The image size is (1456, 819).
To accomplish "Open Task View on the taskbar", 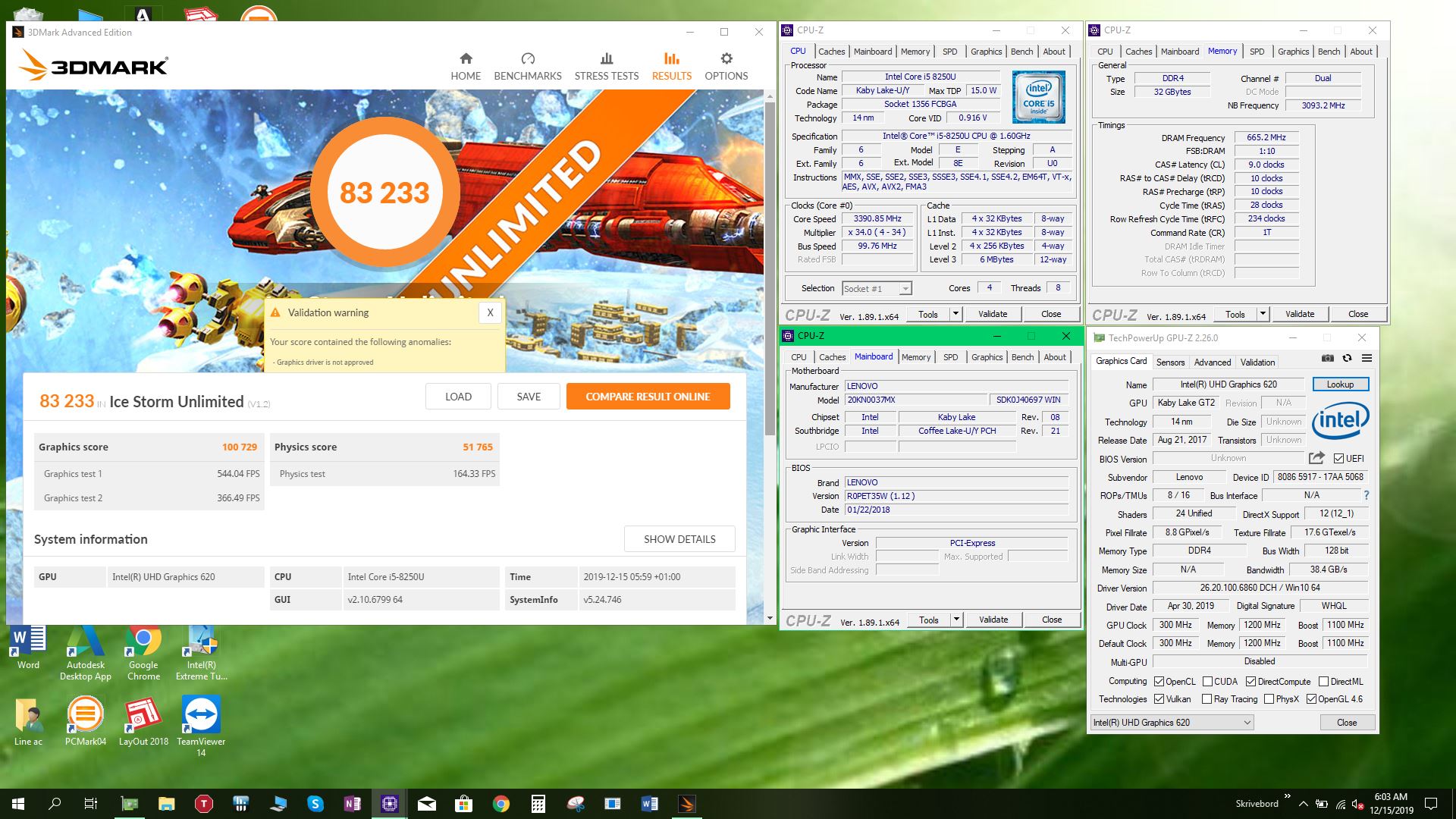I will point(91,804).
